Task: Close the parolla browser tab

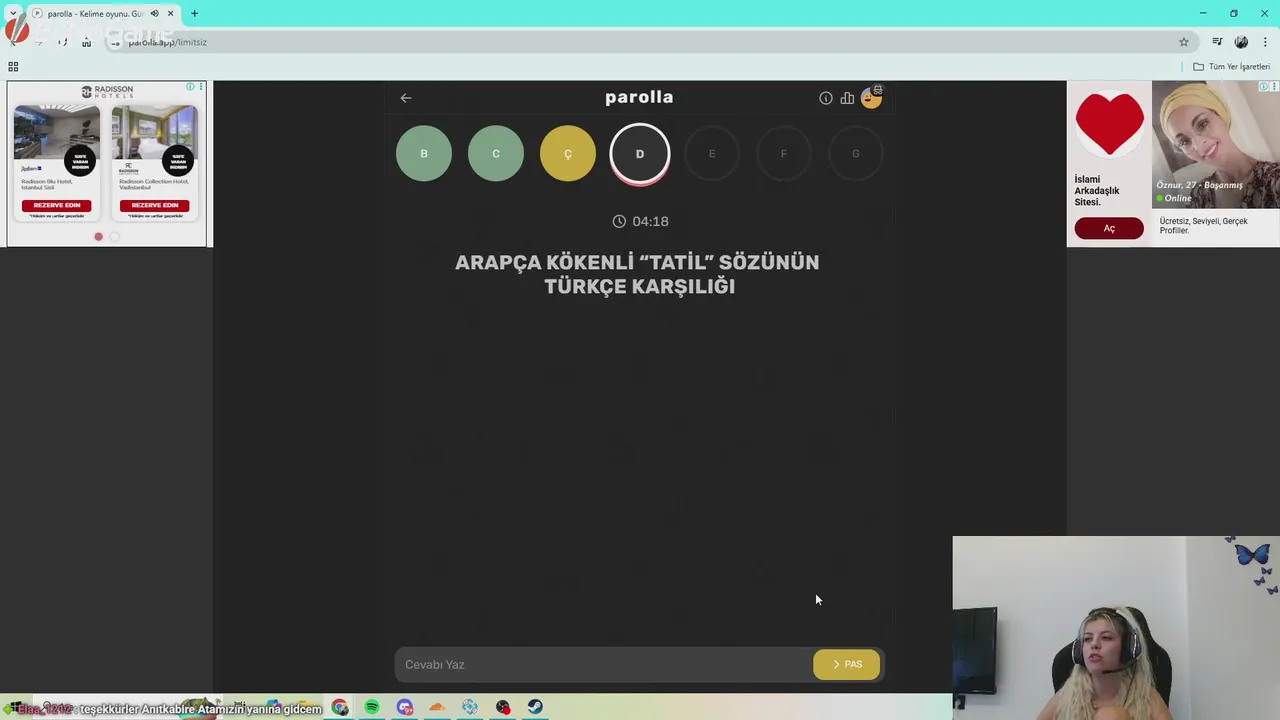Action: [x=171, y=14]
